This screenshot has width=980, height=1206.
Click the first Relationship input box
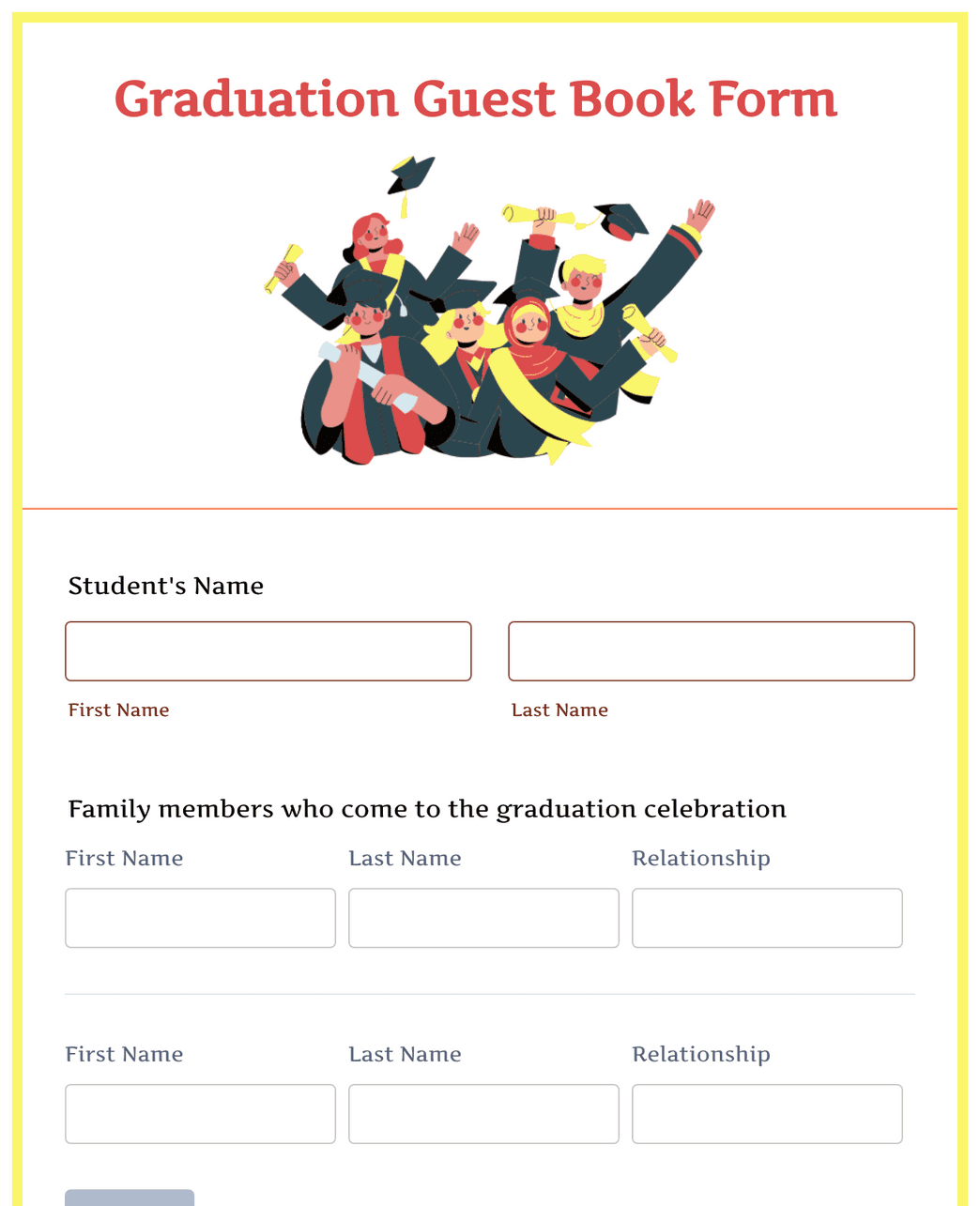[x=767, y=918]
